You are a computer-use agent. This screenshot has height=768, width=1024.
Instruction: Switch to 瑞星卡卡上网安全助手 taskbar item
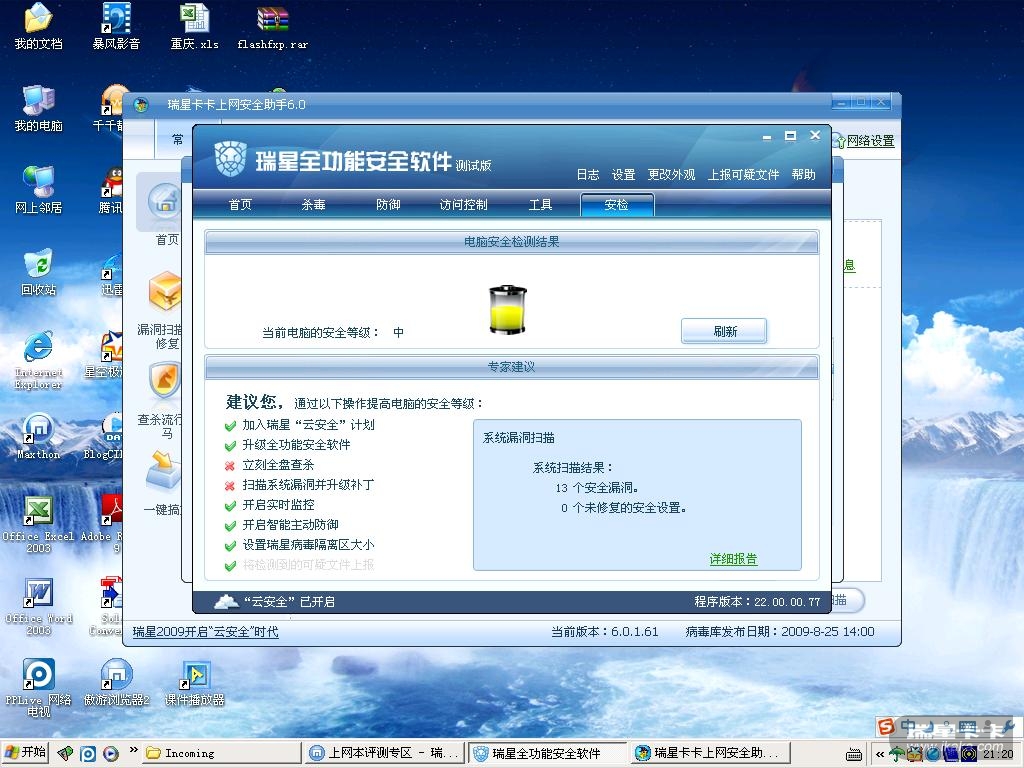[710, 754]
